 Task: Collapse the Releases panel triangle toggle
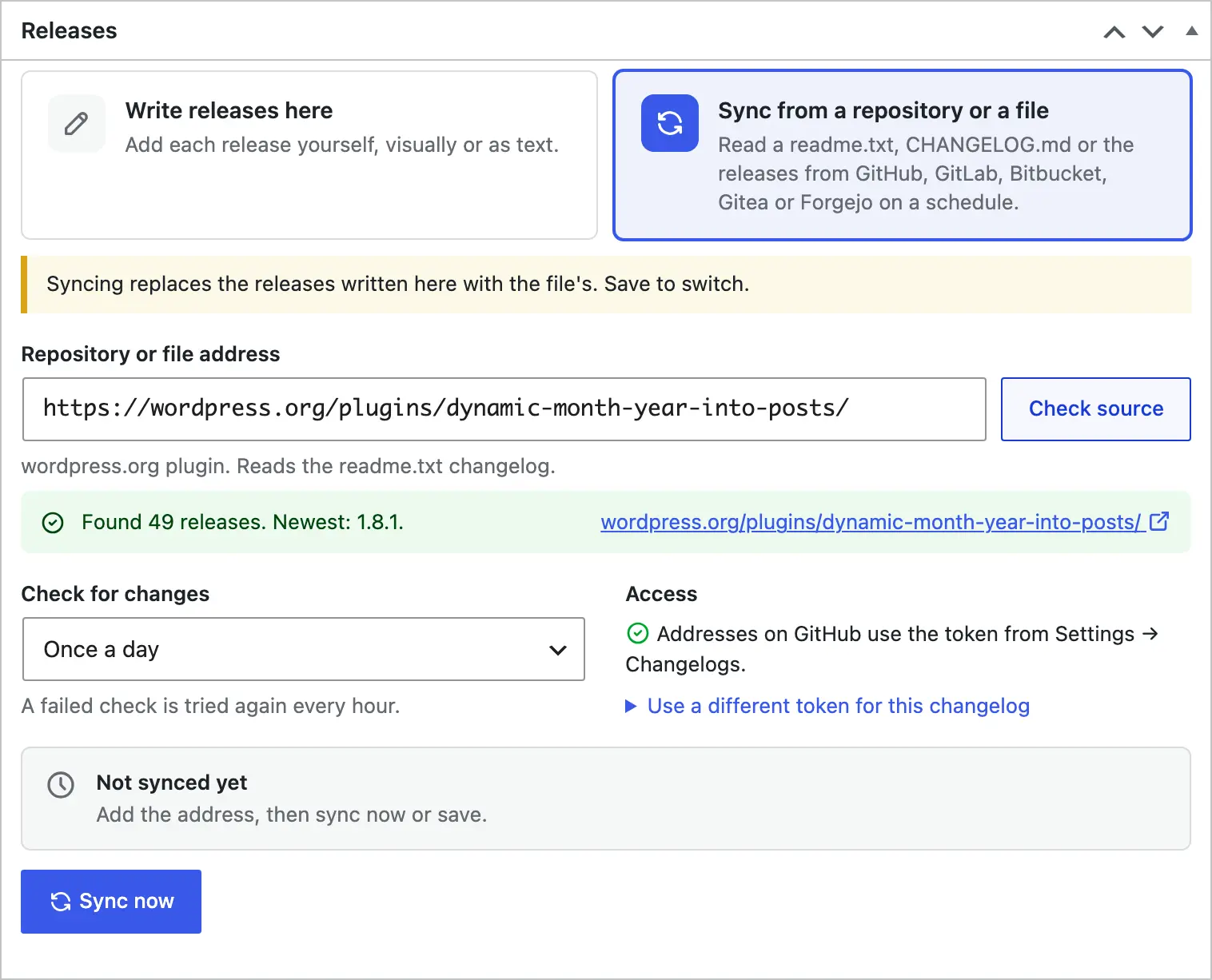pos(1192,31)
